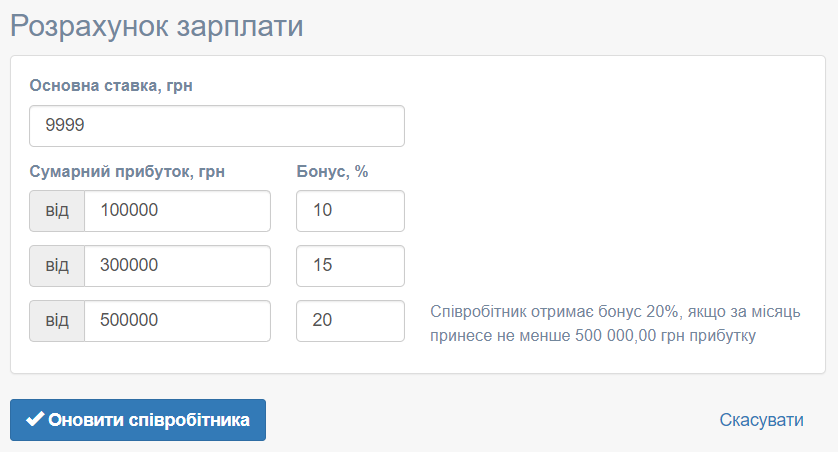Click the від prefix of the 100000 row
This screenshot has height=452, width=838.
[x=57, y=211]
